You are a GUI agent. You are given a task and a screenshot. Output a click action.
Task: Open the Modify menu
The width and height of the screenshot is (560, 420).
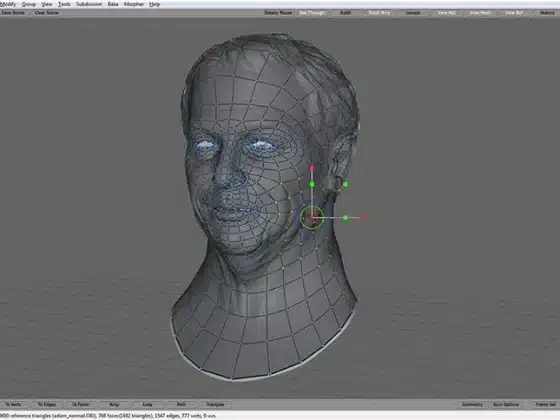click(8, 4)
